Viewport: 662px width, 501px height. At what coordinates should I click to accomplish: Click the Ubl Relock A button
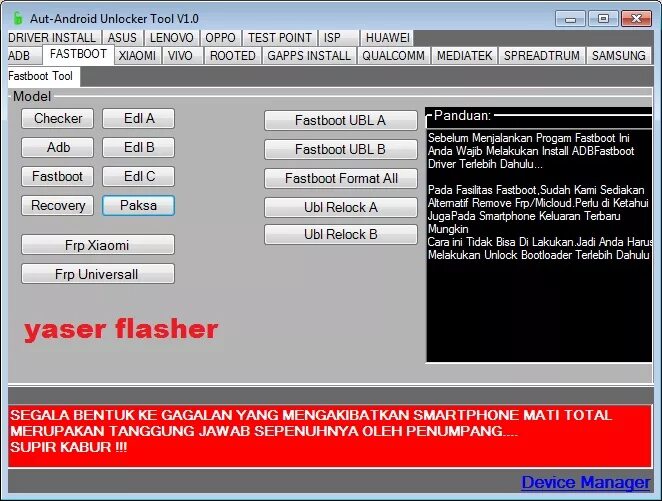click(341, 207)
